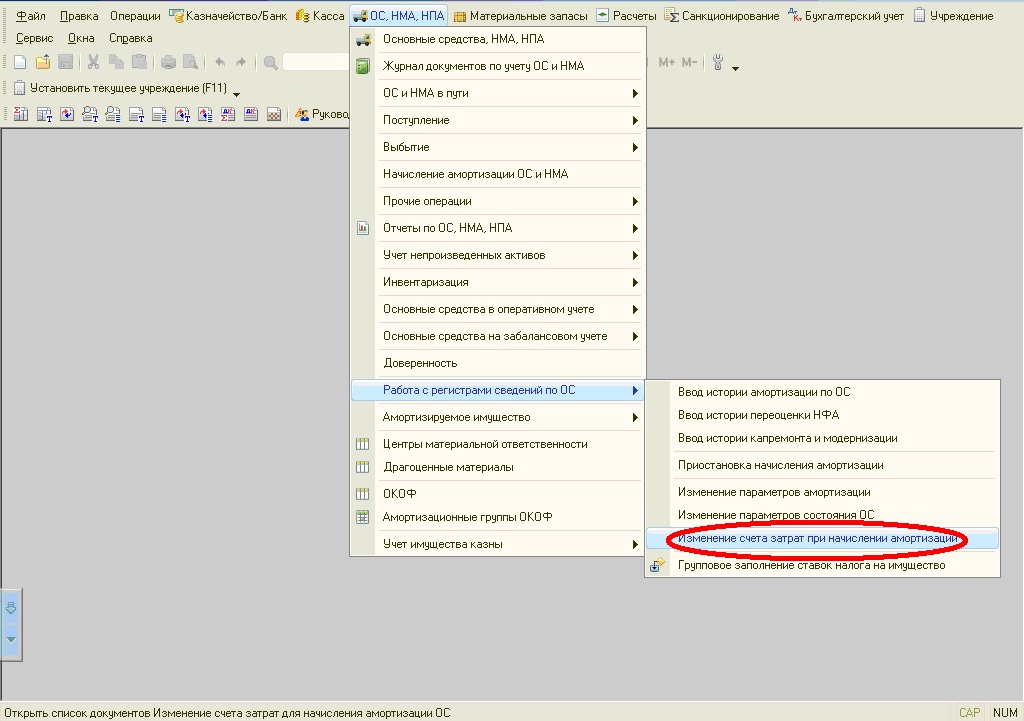Expand the Учет непроизведенных активов submenu

pos(498,255)
